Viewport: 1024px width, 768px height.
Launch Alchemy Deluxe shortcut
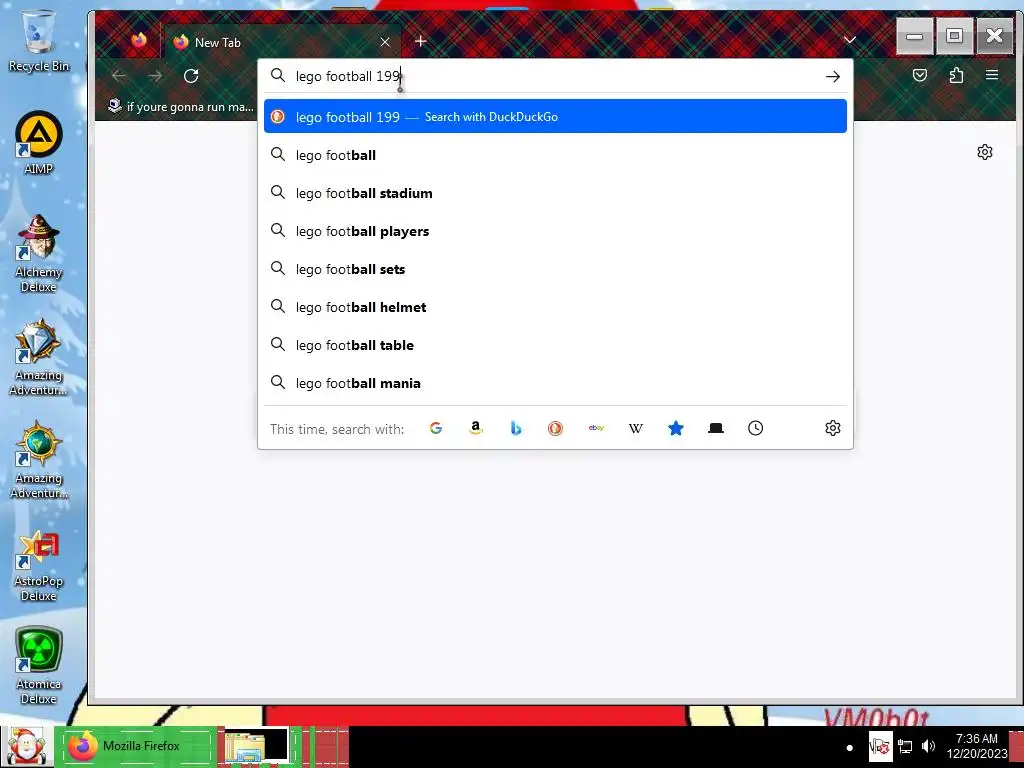[x=39, y=253]
